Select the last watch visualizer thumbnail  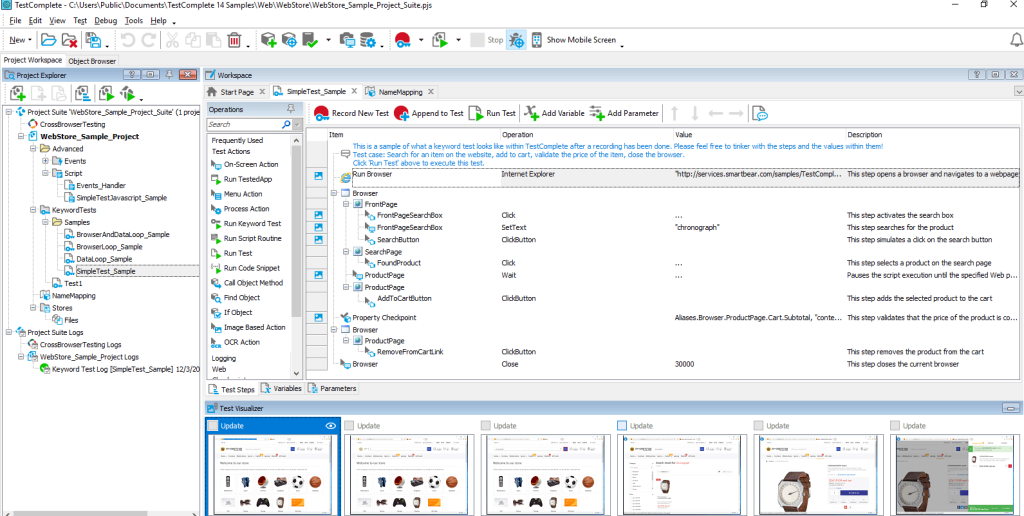click(x=955, y=476)
